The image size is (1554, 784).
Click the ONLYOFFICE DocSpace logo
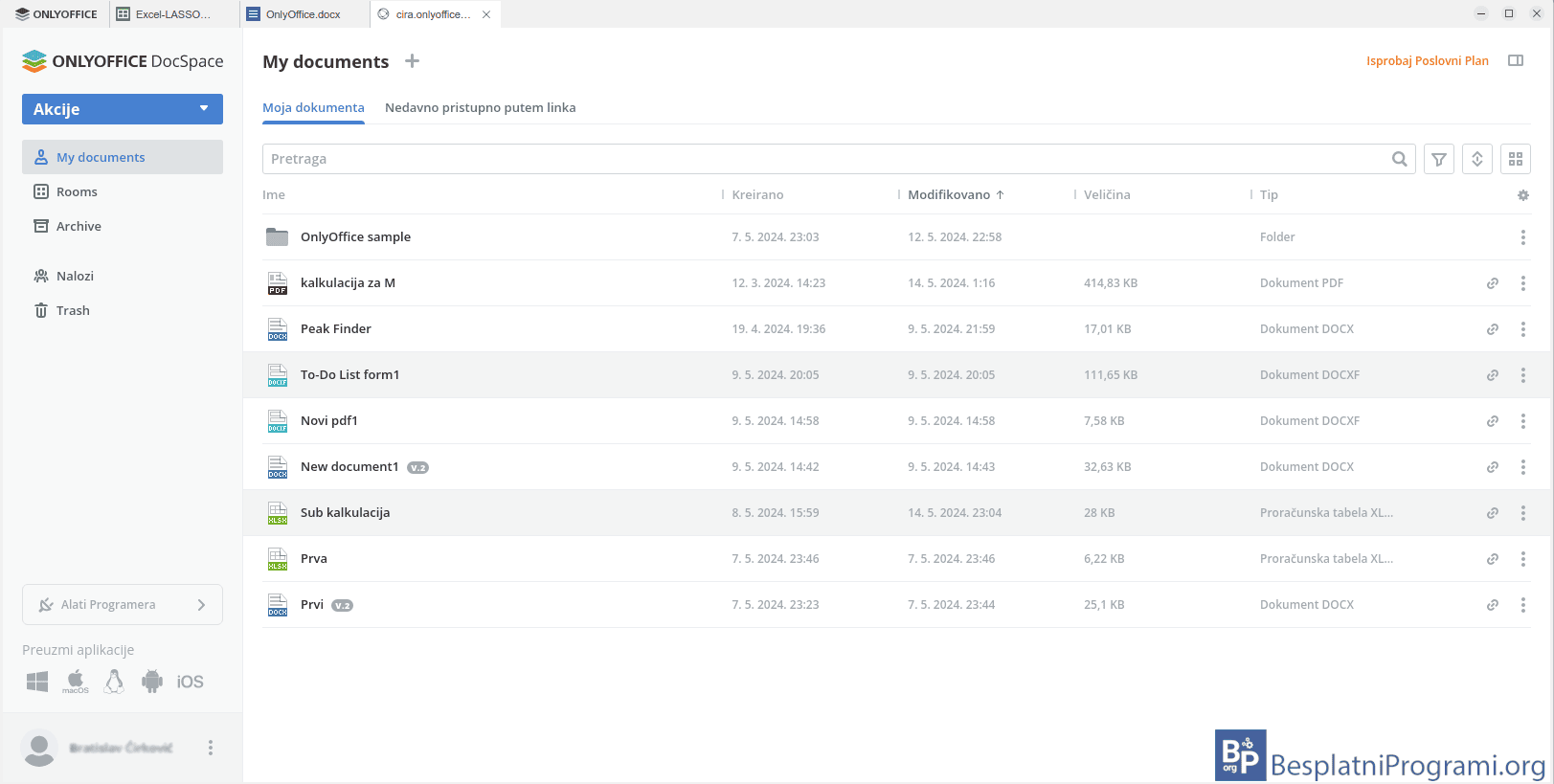123,61
